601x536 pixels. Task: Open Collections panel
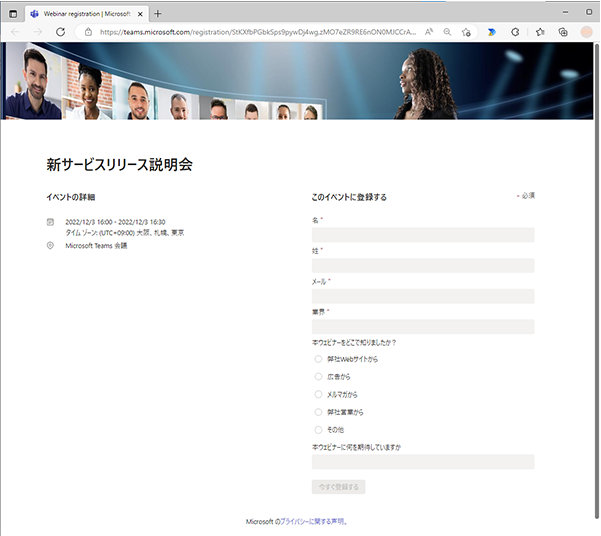tap(563, 32)
